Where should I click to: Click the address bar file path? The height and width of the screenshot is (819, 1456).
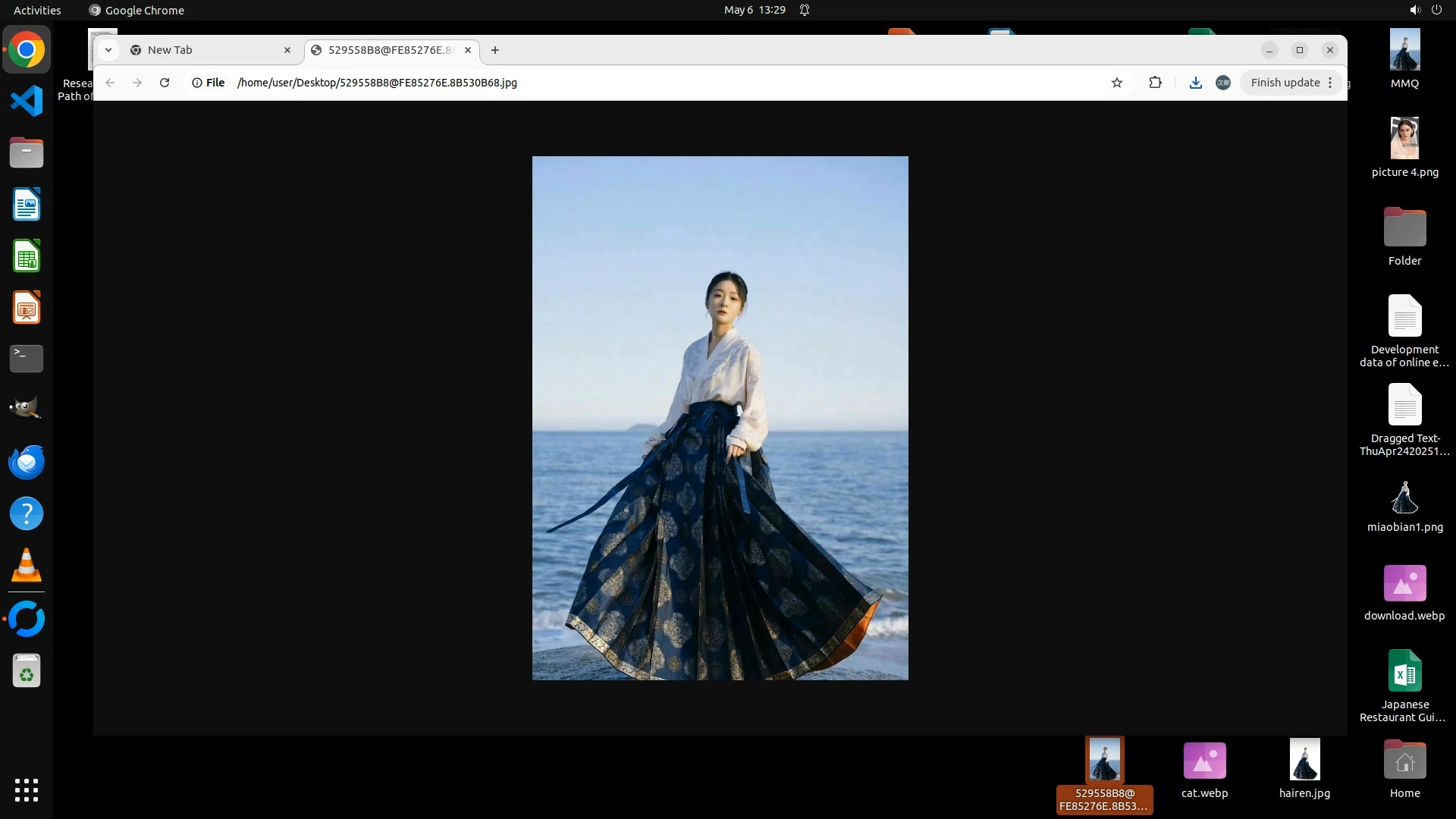pyautogui.click(x=377, y=83)
